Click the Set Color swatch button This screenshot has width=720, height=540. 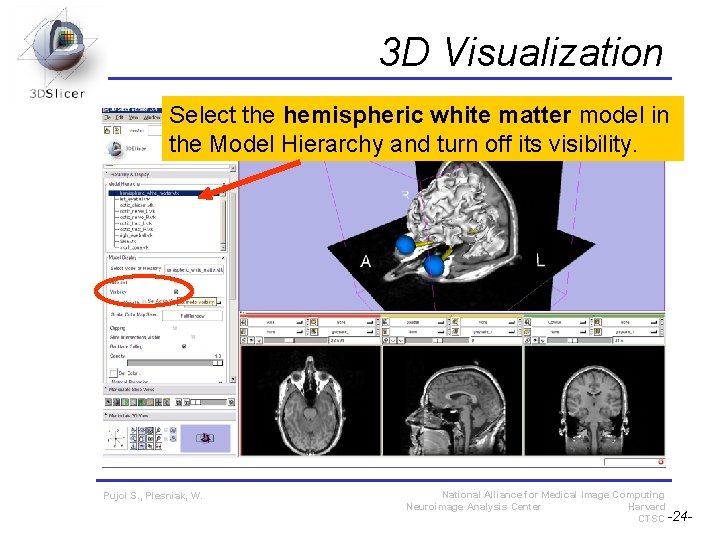(113, 373)
